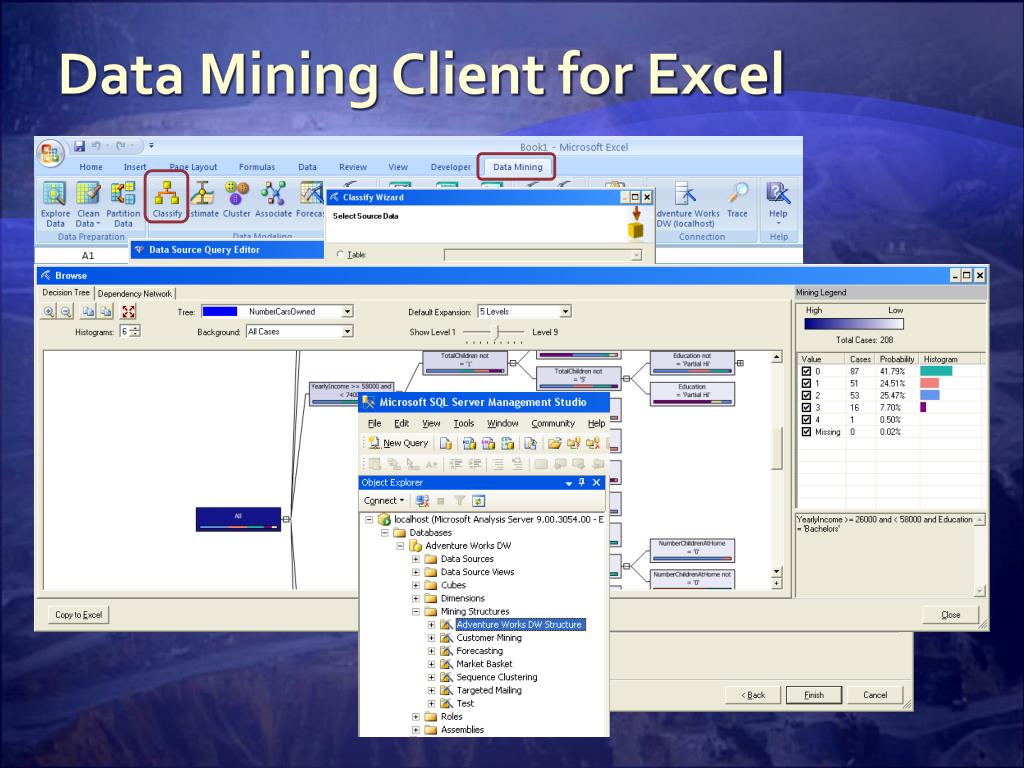Expand the Roles folder
Viewport: 1024px width, 768px height.
click(x=415, y=716)
